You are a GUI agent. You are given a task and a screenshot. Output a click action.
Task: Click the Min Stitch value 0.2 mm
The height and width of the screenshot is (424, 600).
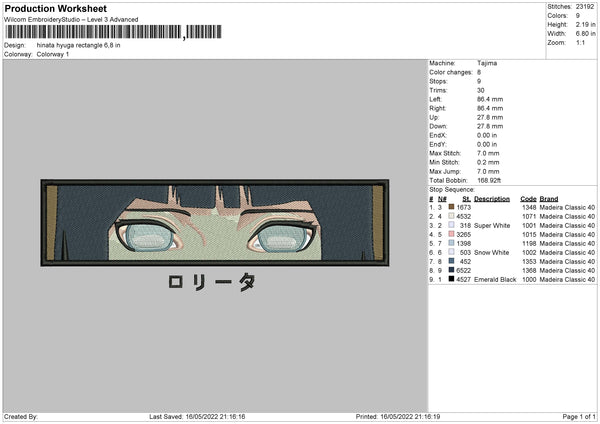coord(488,162)
